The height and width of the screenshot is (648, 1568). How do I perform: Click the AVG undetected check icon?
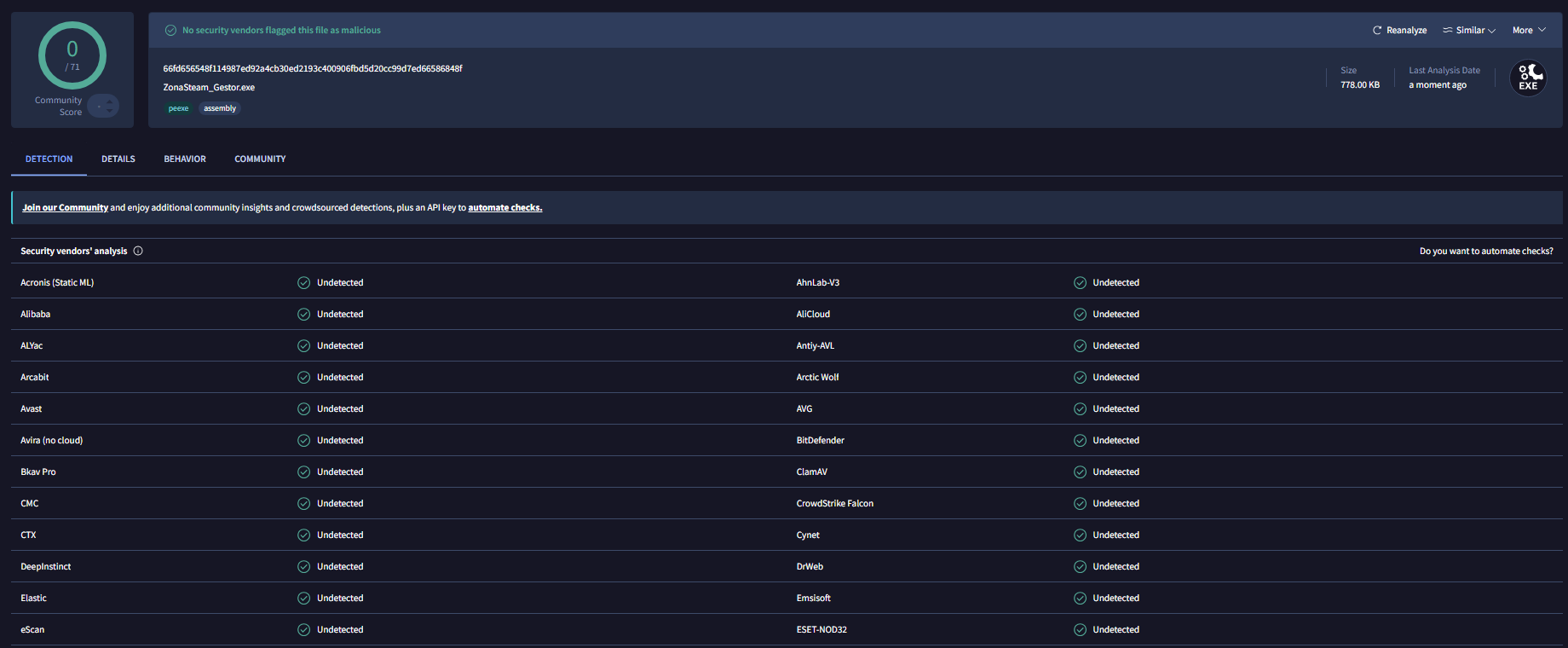pos(1080,409)
